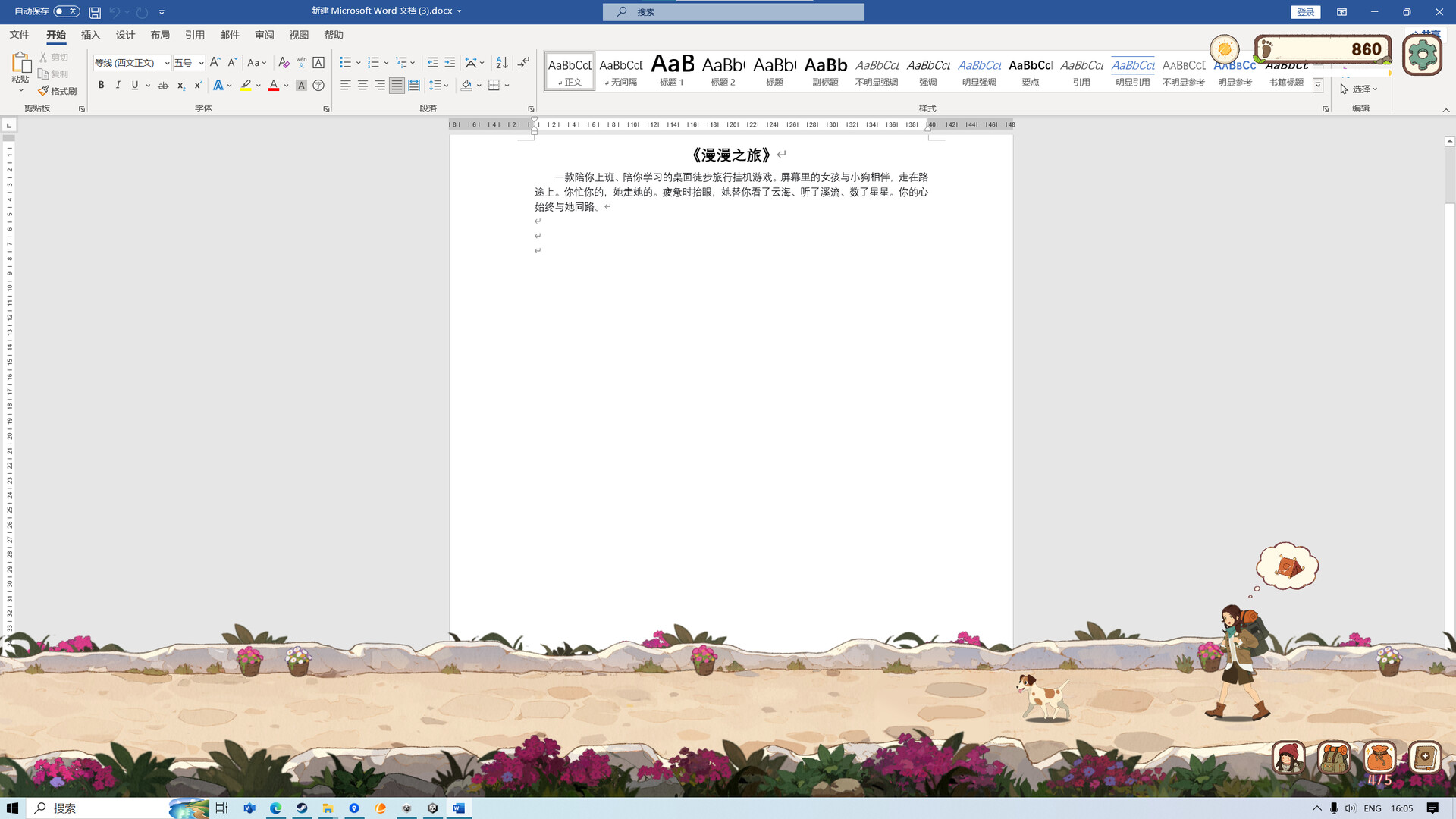Open the line spacing dropdown
The image size is (1456, 819).
tap(439, 86)
